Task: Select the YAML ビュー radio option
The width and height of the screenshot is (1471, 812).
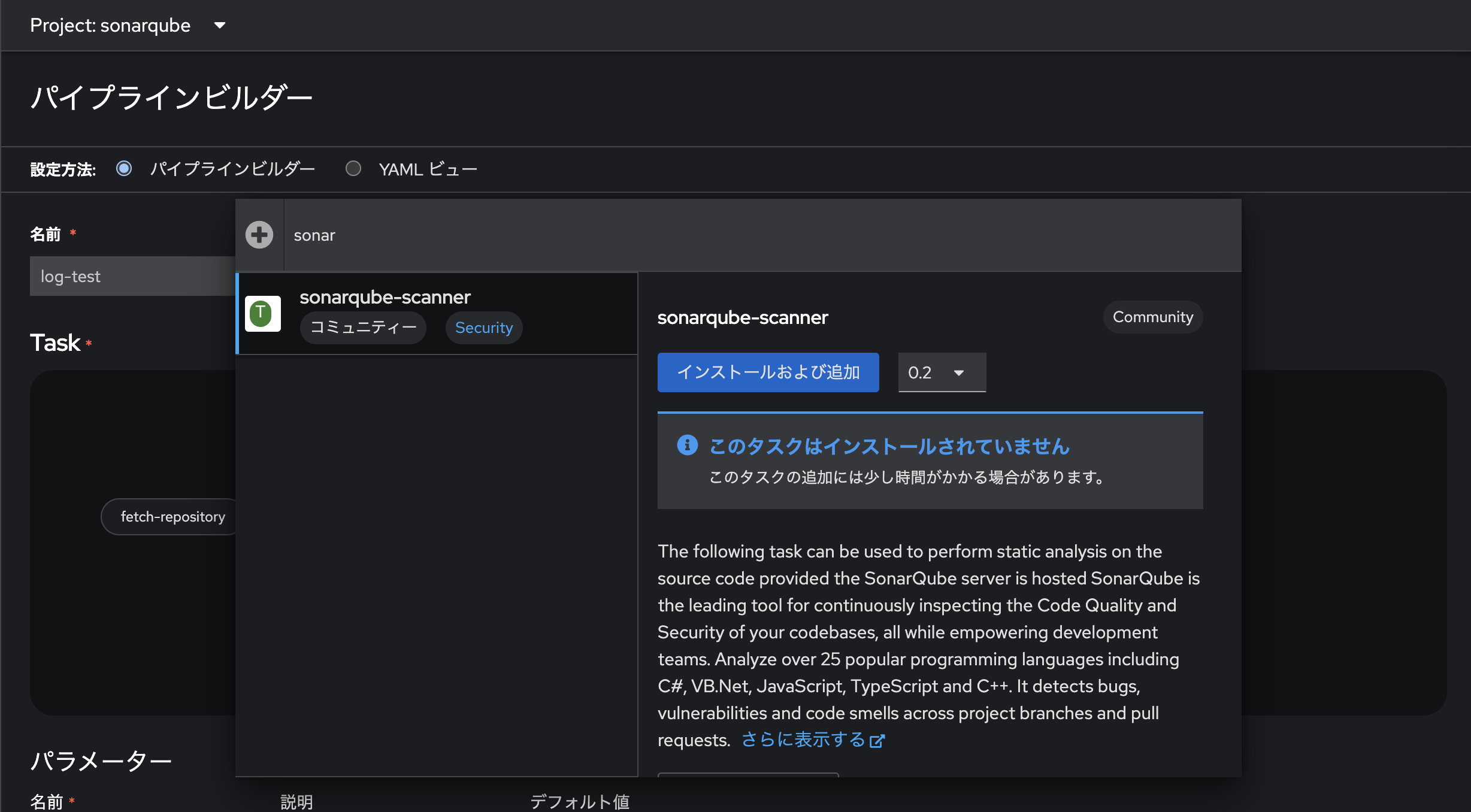Action: coord(353,169)
